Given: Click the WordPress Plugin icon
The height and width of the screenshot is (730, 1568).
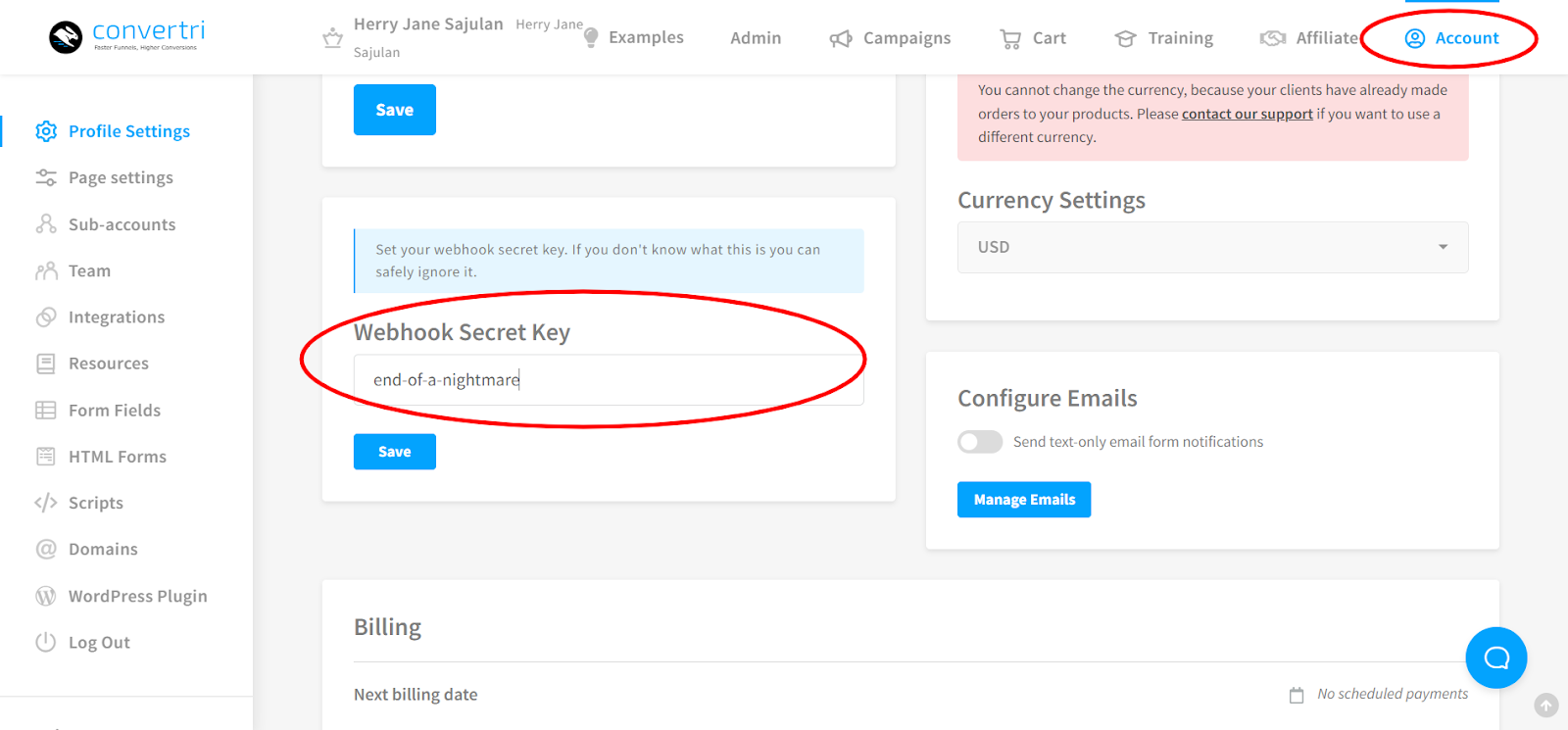Looking at the screenshot, I should (x=46, y=596).
